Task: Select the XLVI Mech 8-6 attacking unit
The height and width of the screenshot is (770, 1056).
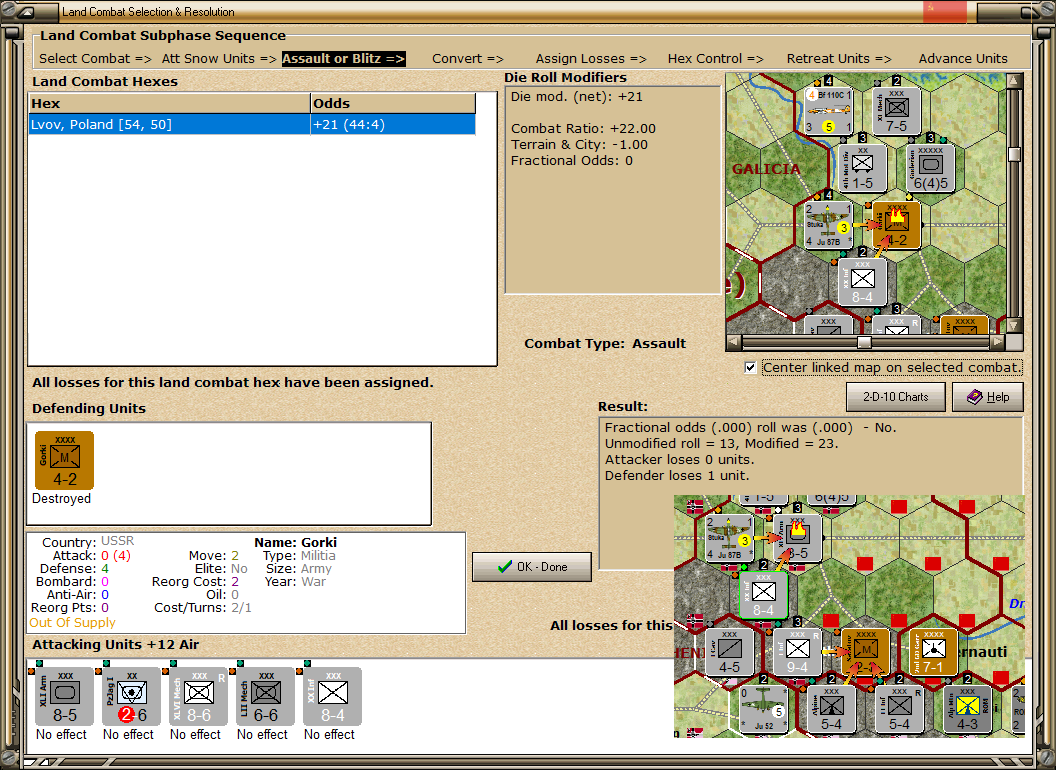Action: (x=199, y=697)
